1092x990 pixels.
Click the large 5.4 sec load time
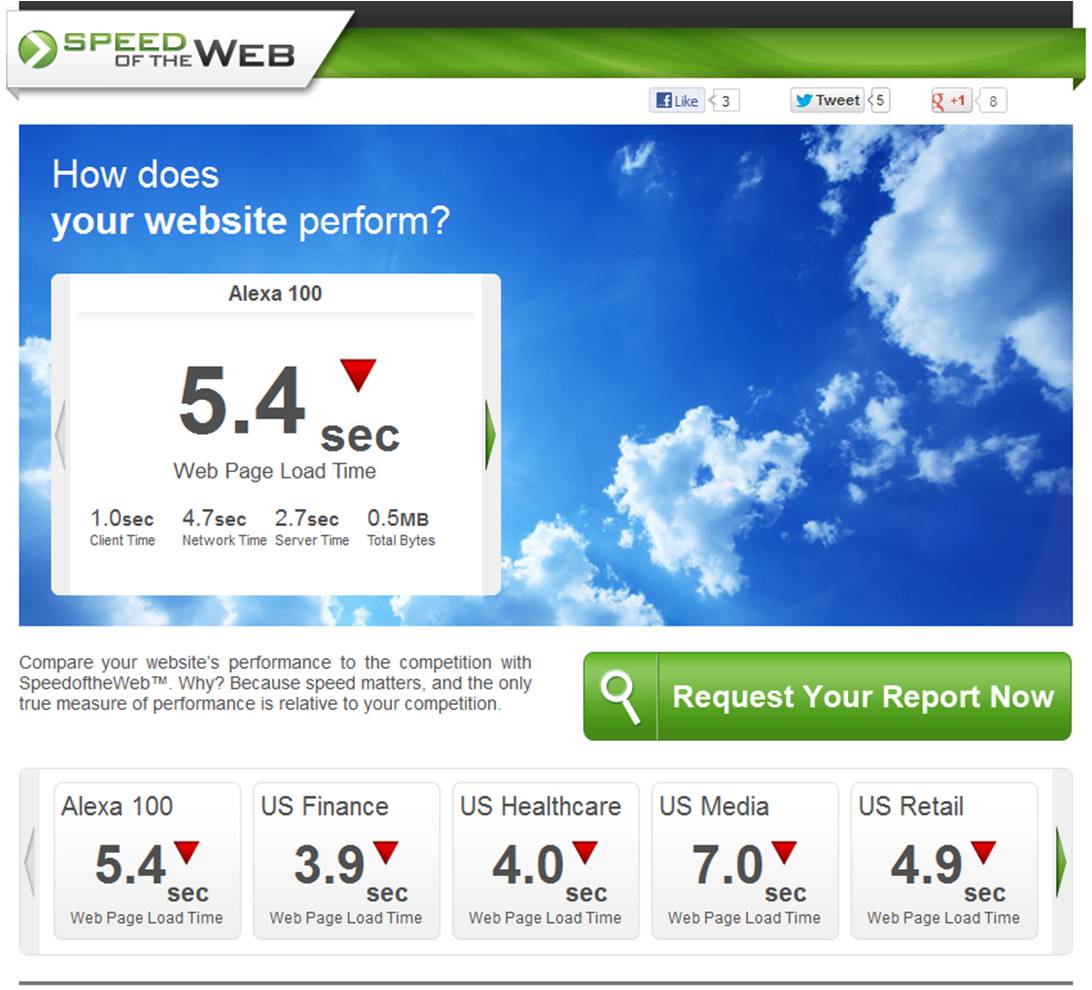click(288, 409)
